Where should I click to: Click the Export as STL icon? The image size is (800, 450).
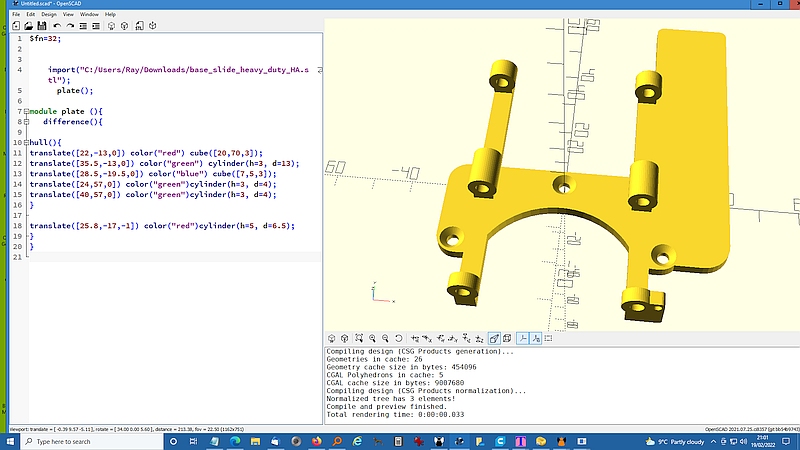pyautogui.click(x=141, y=25)
